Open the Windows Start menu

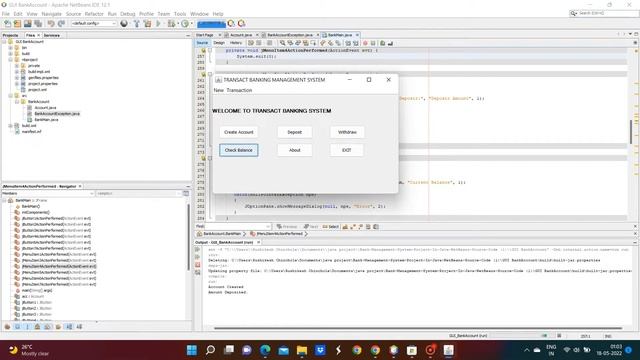(192, 350)
